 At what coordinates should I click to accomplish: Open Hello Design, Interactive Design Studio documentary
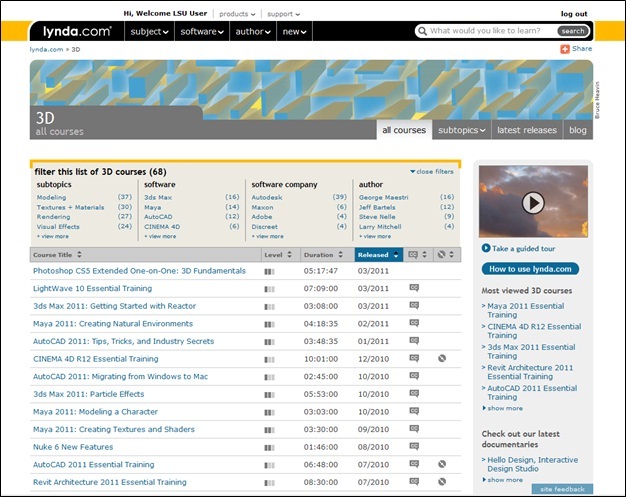(532, 464)
